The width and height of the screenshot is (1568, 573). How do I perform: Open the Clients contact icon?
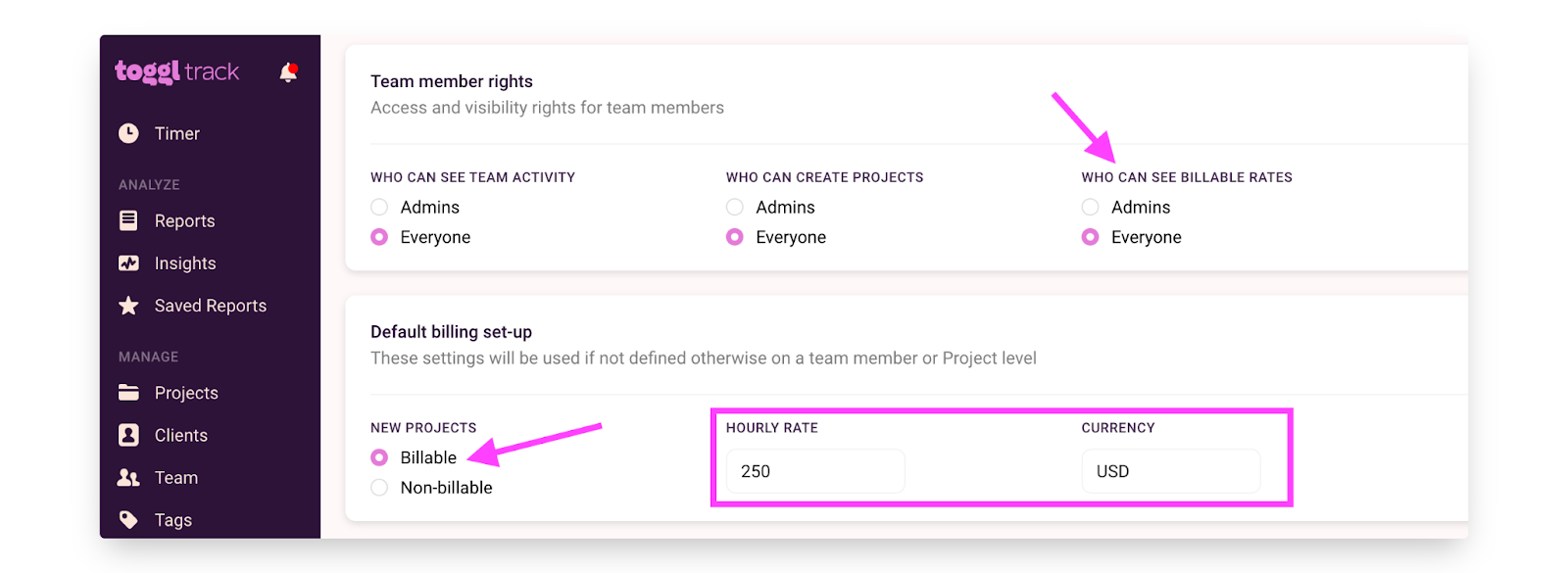[128, 435]
